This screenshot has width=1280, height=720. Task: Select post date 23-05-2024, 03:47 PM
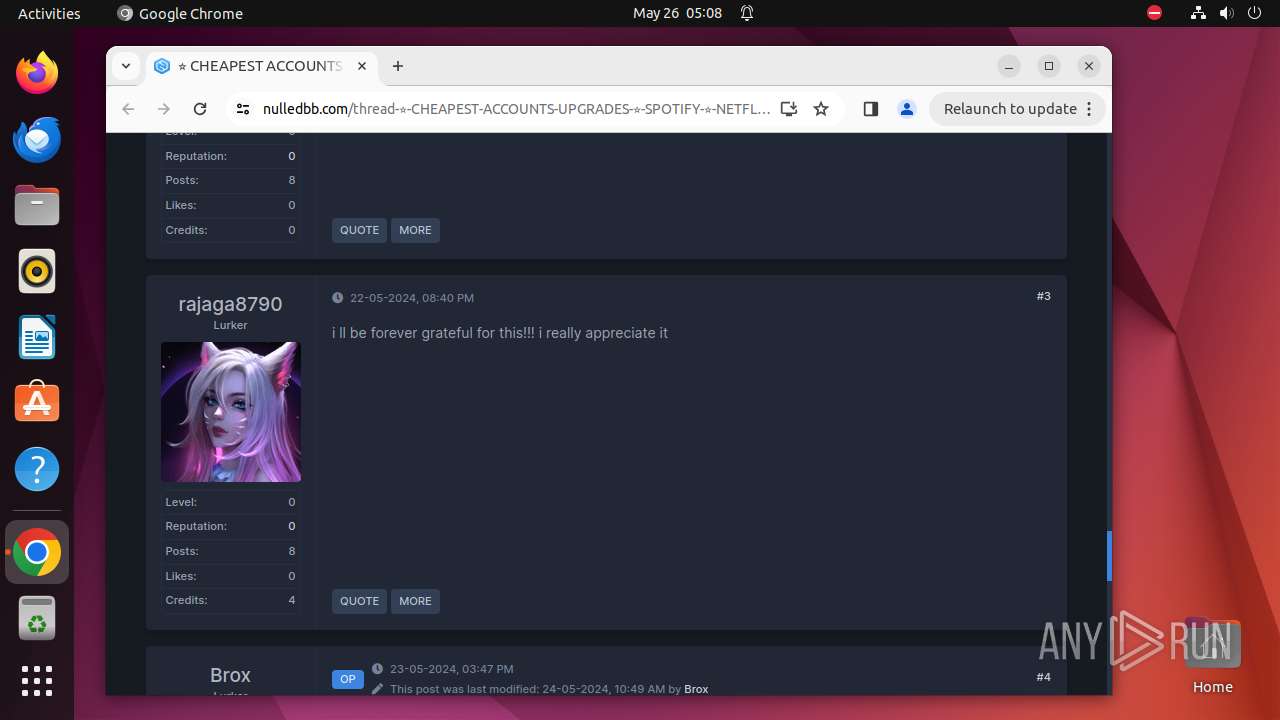click(x=452, y=669)
